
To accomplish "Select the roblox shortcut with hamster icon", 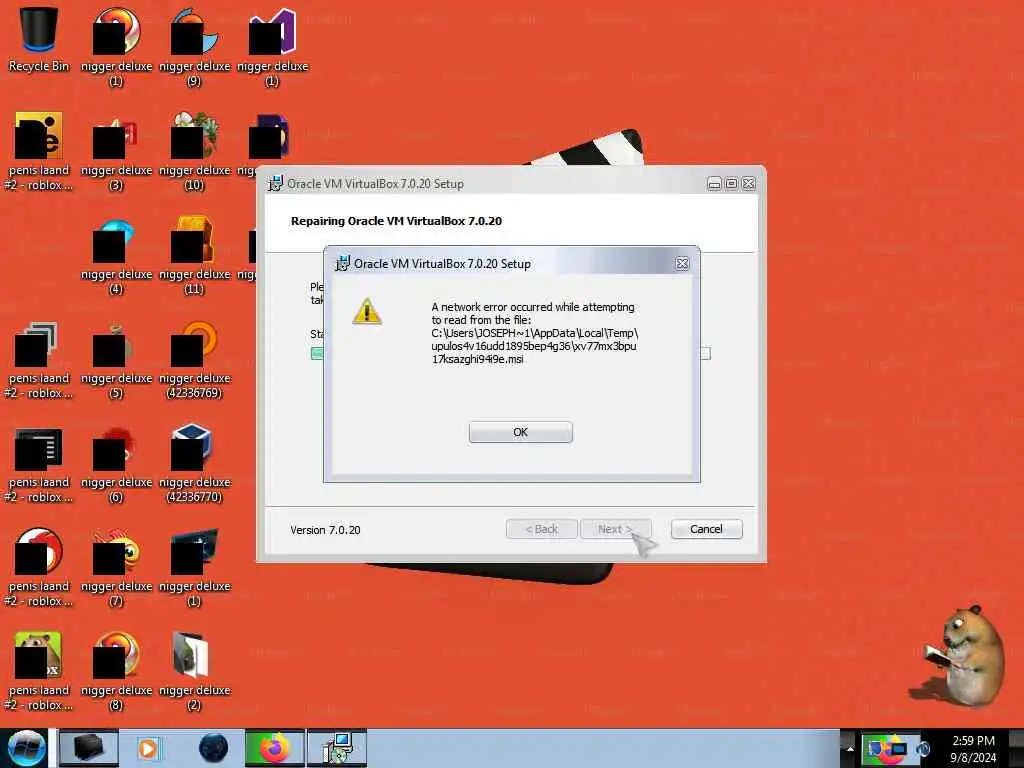I will pyautogui.click(x=39, y=672).
